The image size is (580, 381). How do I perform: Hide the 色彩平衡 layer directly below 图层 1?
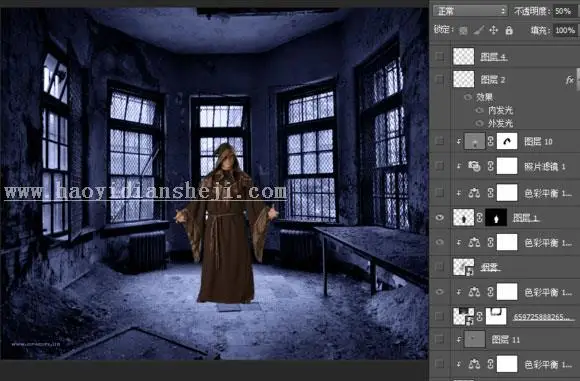tap(439, 242)
